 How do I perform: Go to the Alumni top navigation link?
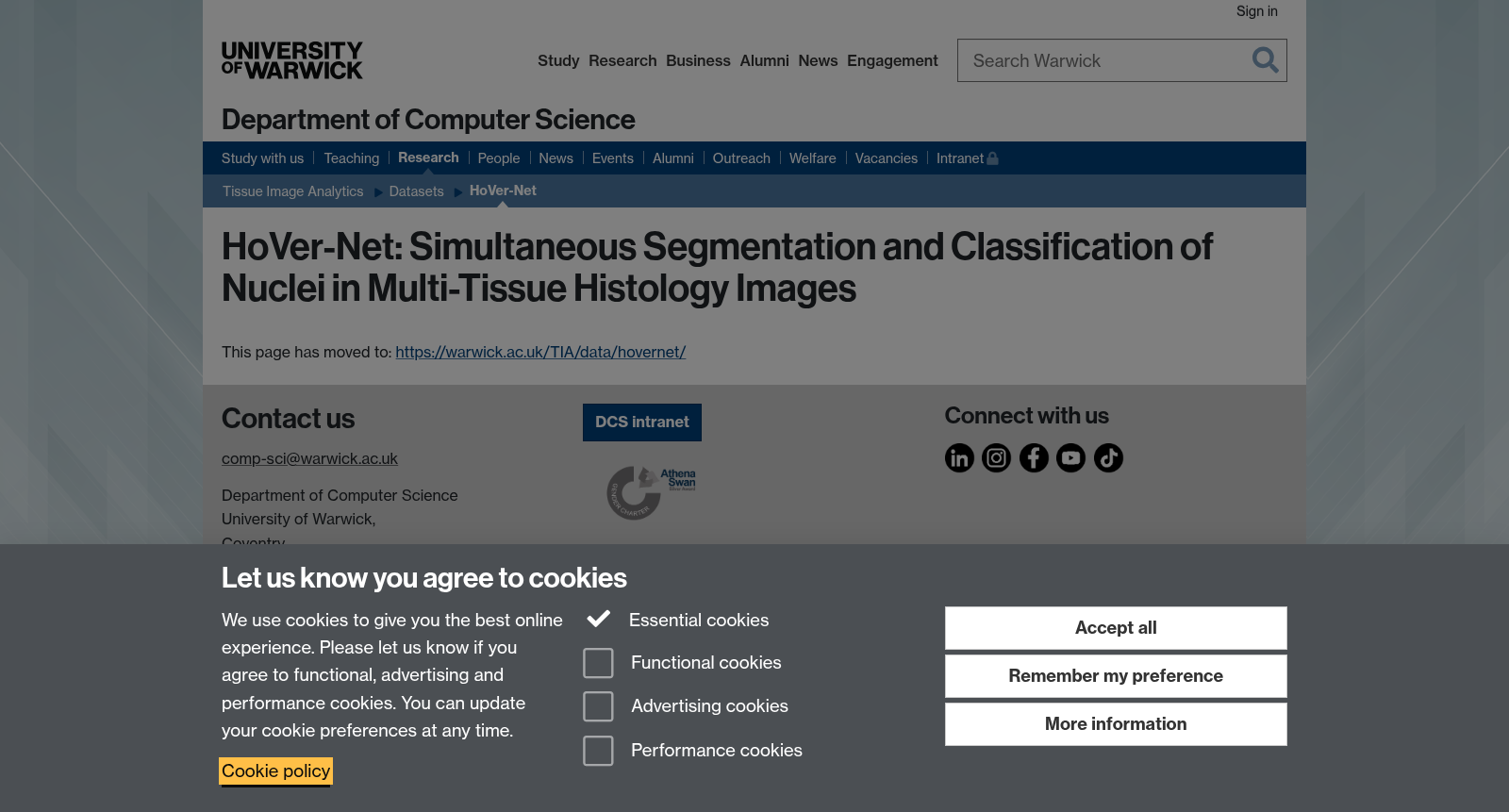pyautogui.click(x=764, y=60)
